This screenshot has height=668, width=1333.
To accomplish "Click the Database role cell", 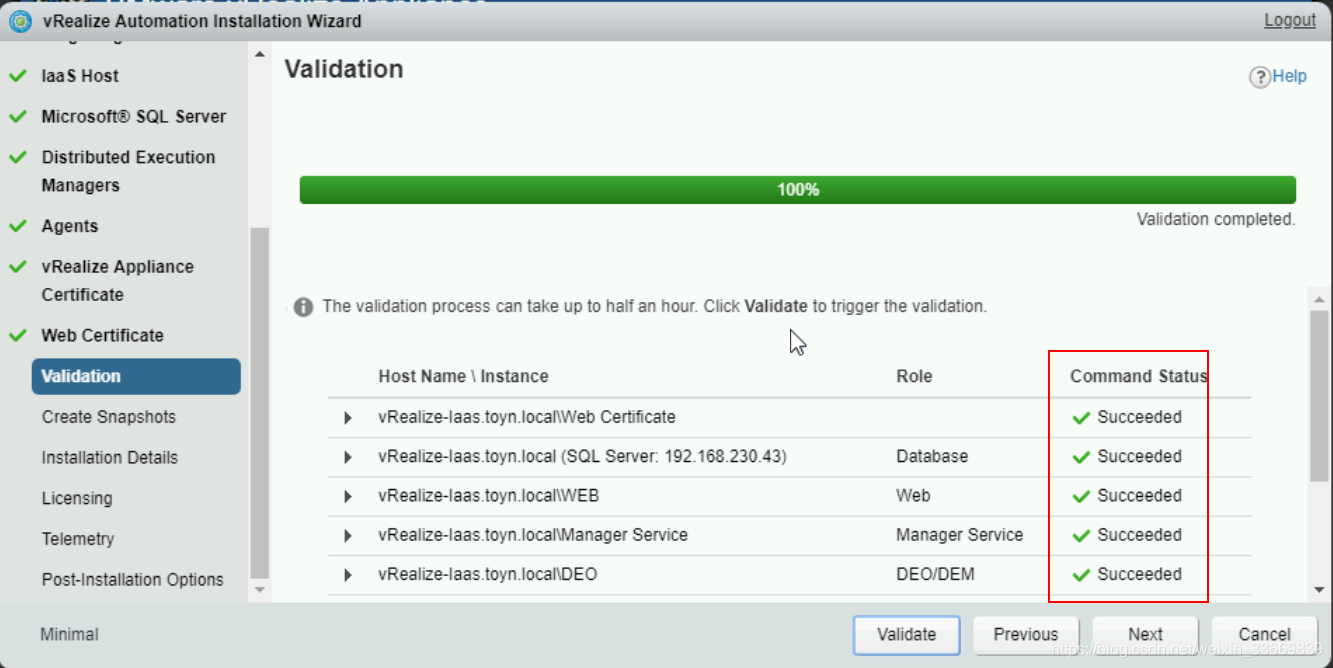I will click(x=932, y=457).
